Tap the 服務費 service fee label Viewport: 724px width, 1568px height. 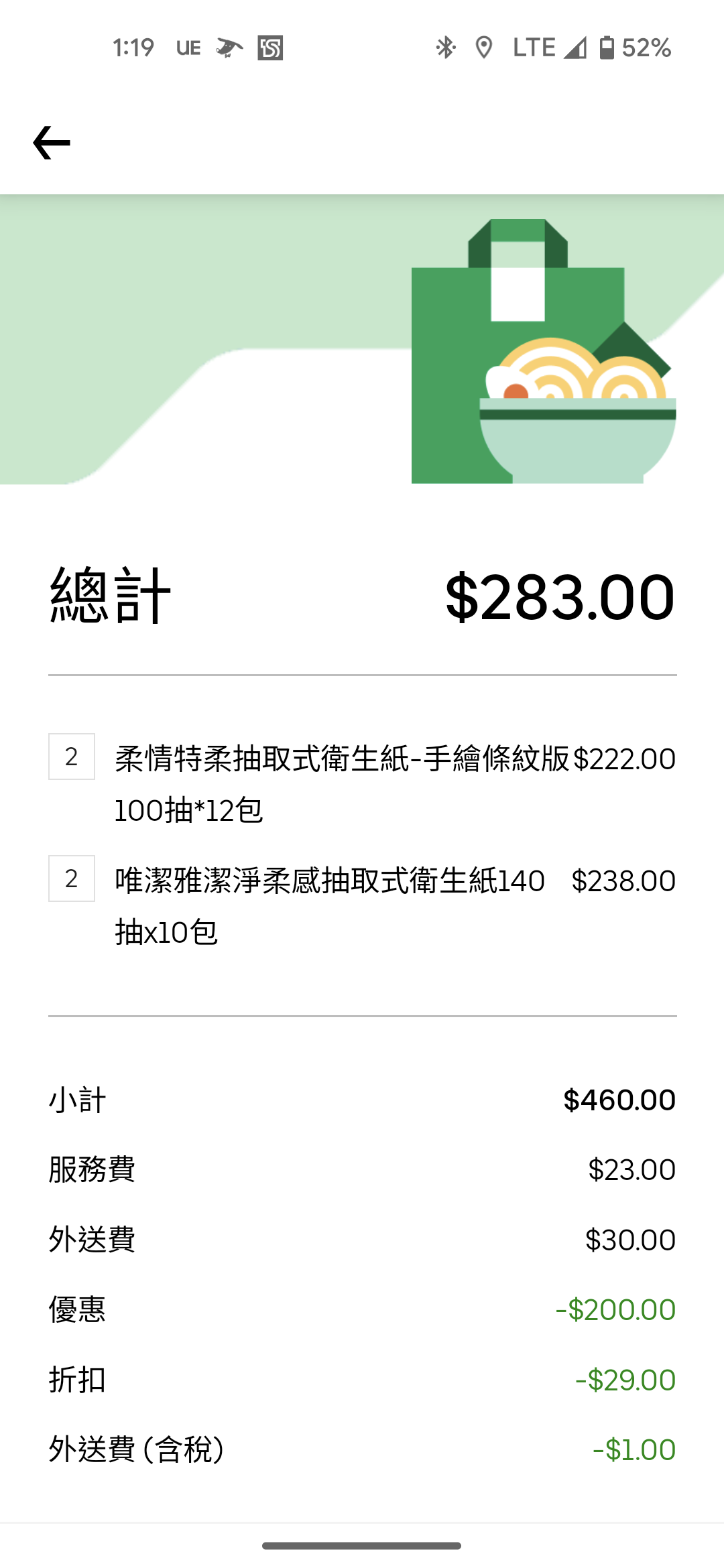click(92, 1170)
